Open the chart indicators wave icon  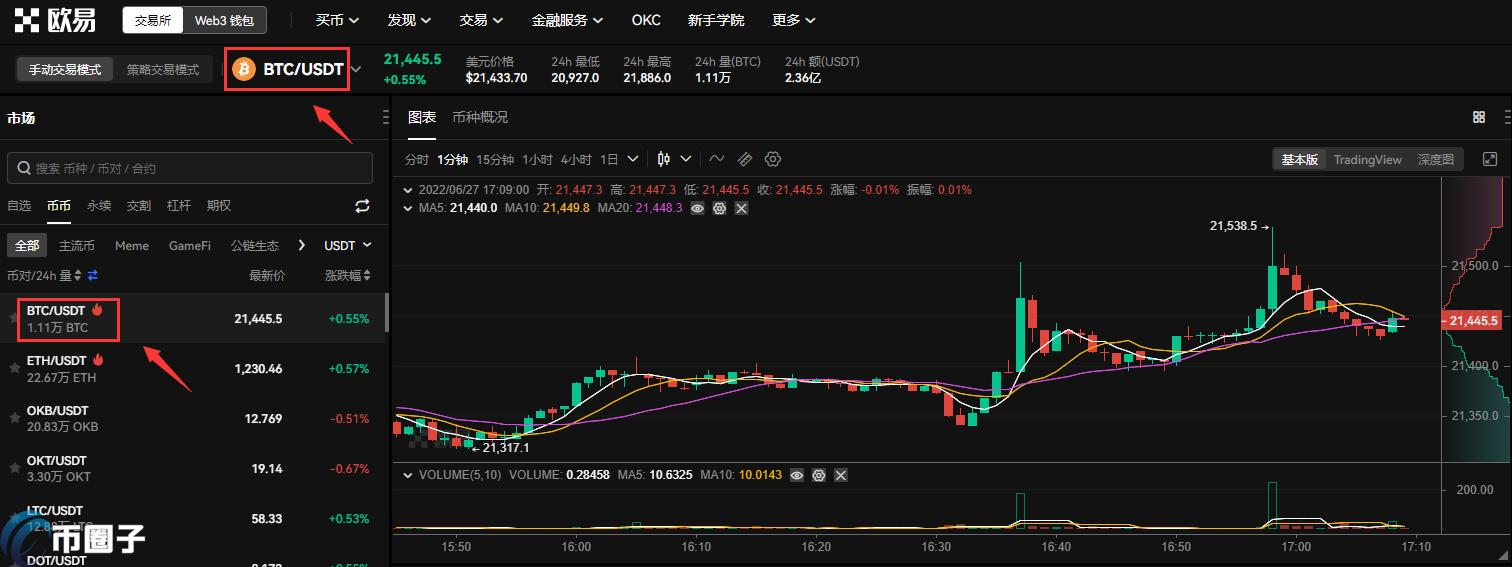(717, 159)
